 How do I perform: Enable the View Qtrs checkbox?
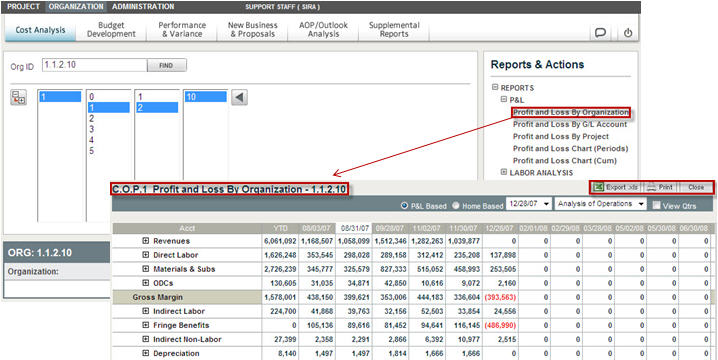656,206
